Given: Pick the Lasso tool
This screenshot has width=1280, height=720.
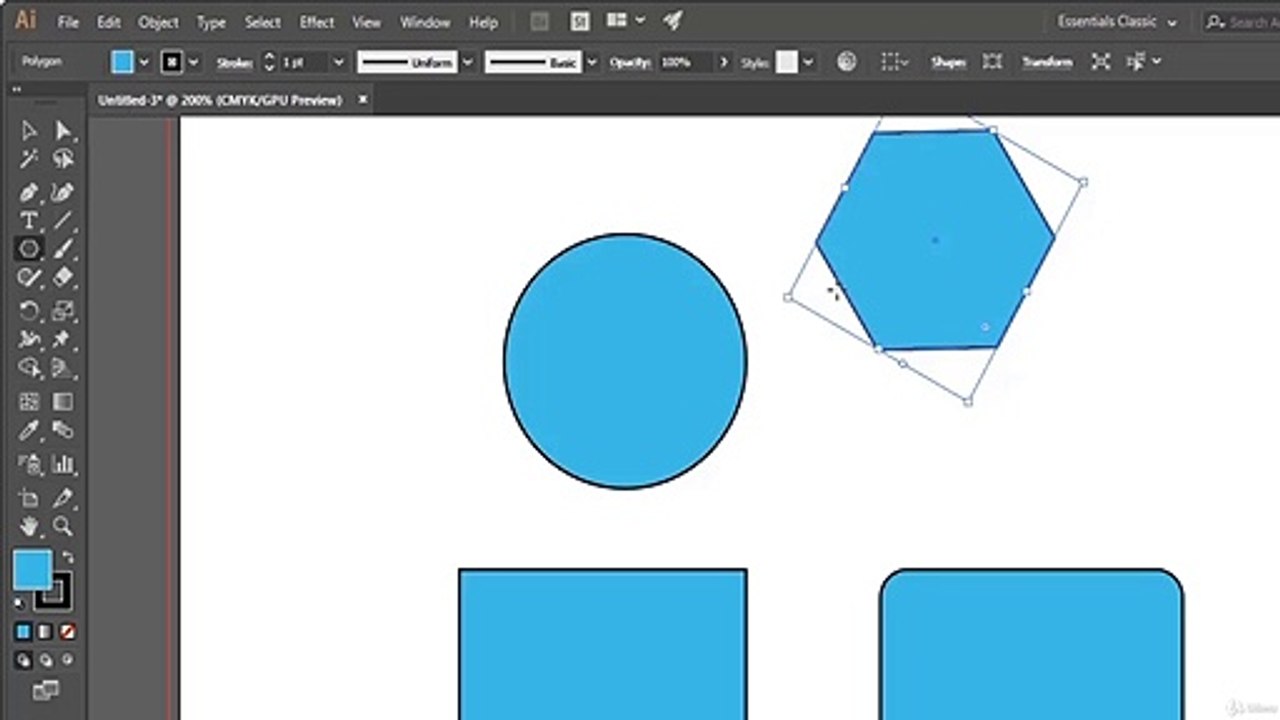Looking at the screenshot, I should [63, 160].
